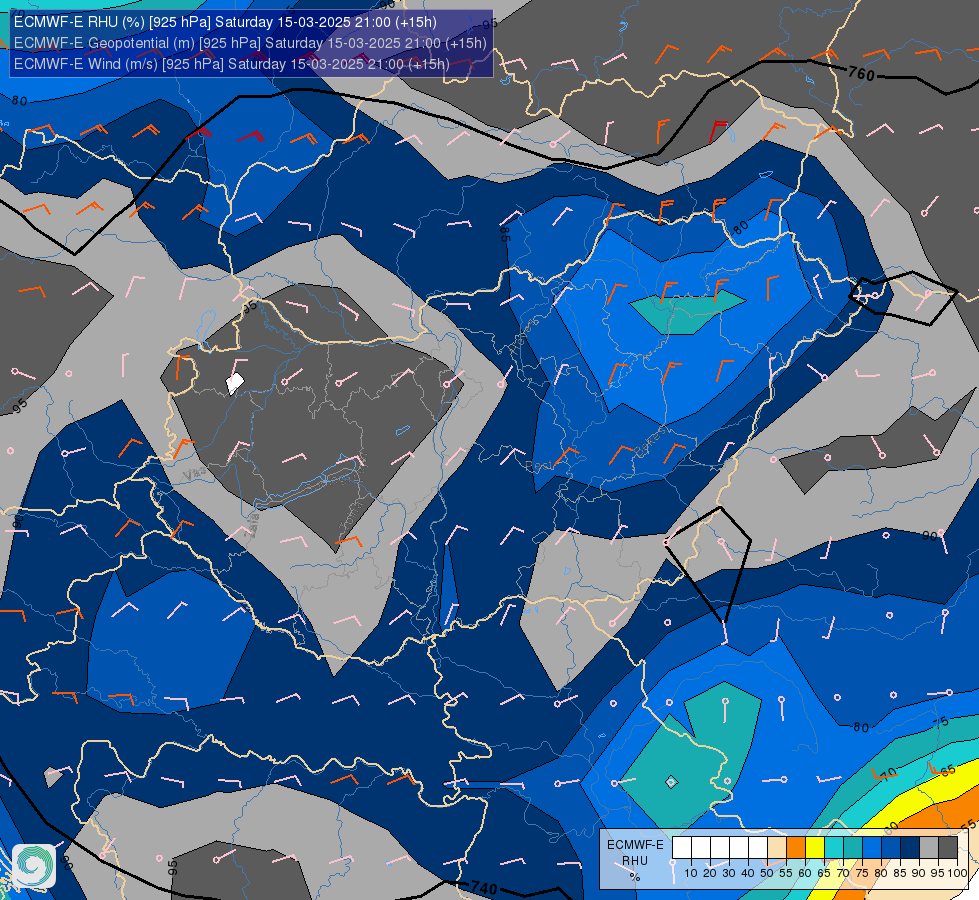Pick the medium blue 80-85% legend swatch
Viewport: 979px width, 900px height.
click(x=891, y=848)
